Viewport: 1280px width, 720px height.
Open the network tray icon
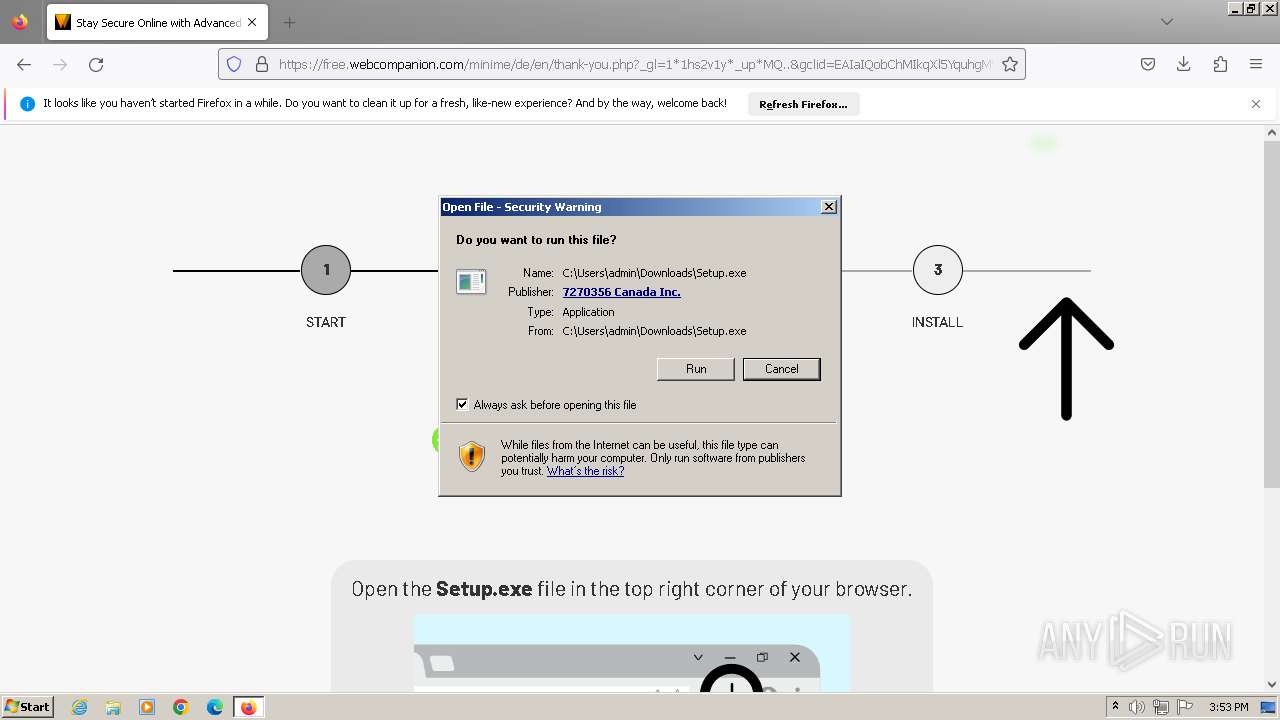1161,707
